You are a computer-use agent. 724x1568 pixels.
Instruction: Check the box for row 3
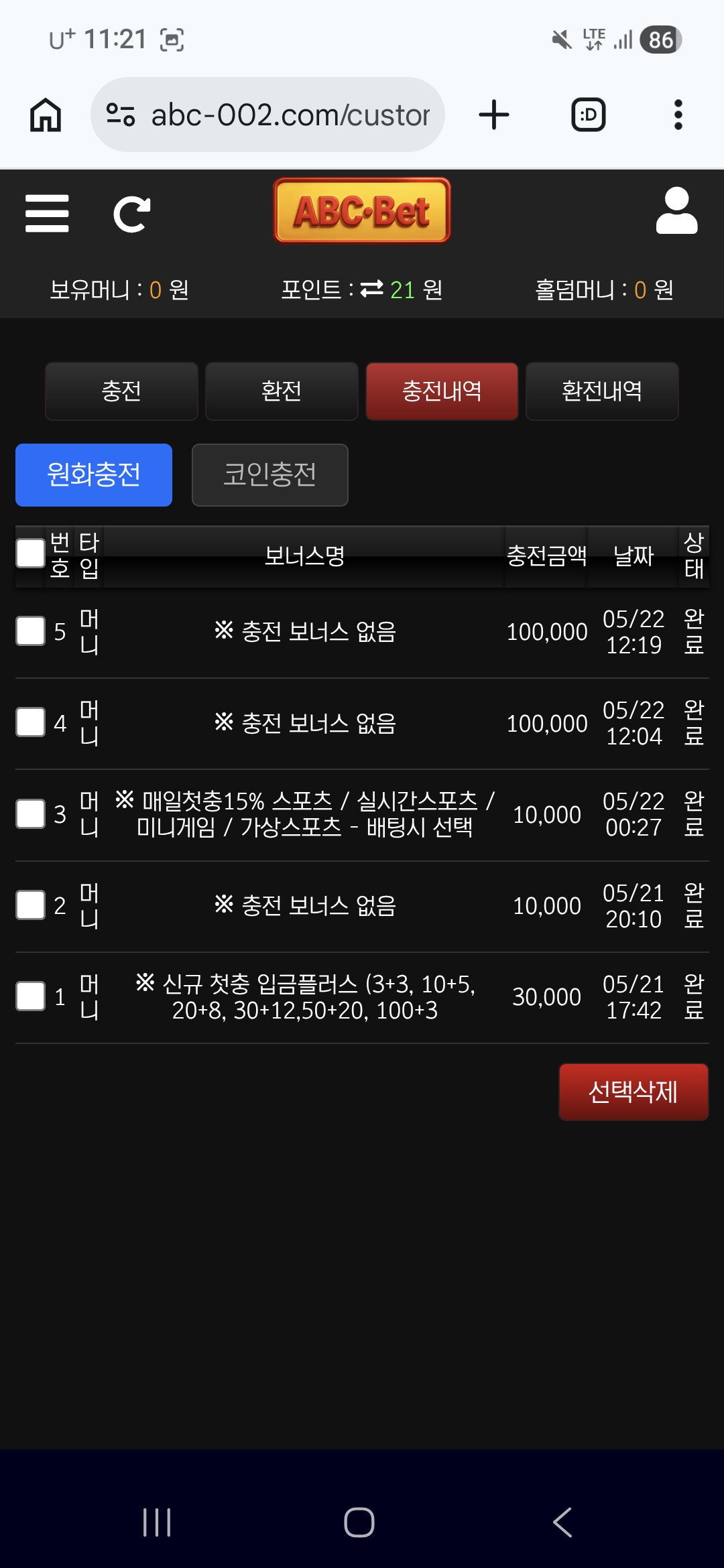[x=30, y=814]
